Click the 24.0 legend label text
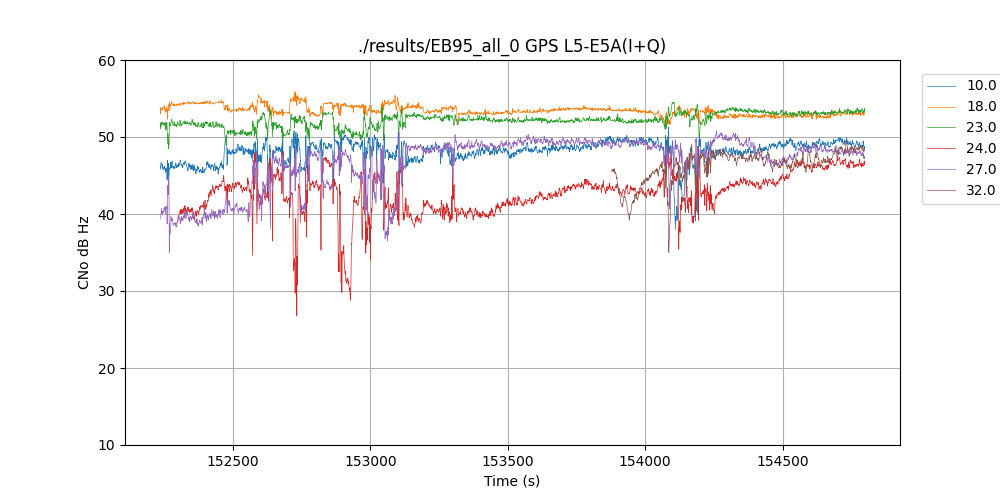The image size is (1000, 500). pos(981,149)
